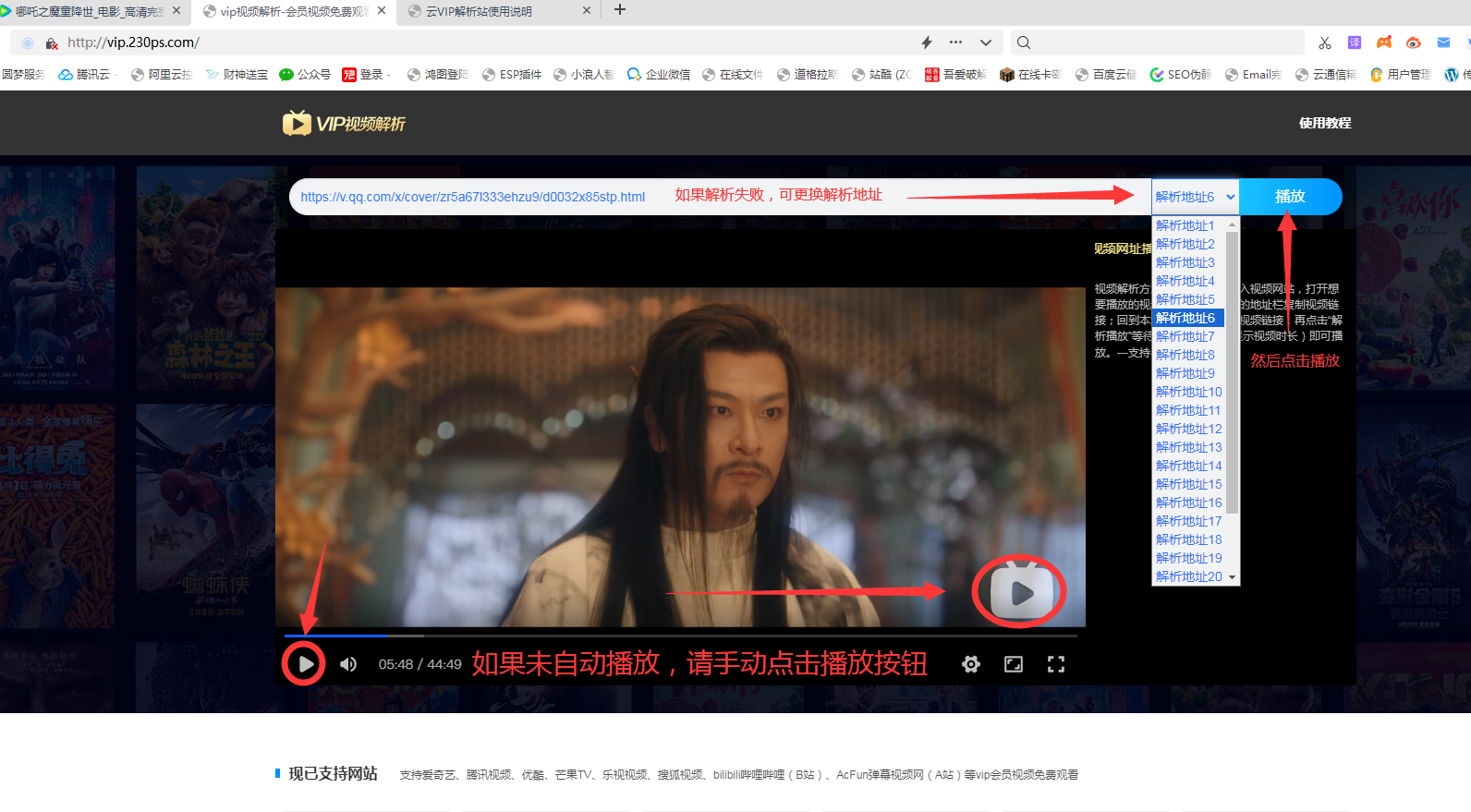Open the 用户管理 bookmark

1401,75
